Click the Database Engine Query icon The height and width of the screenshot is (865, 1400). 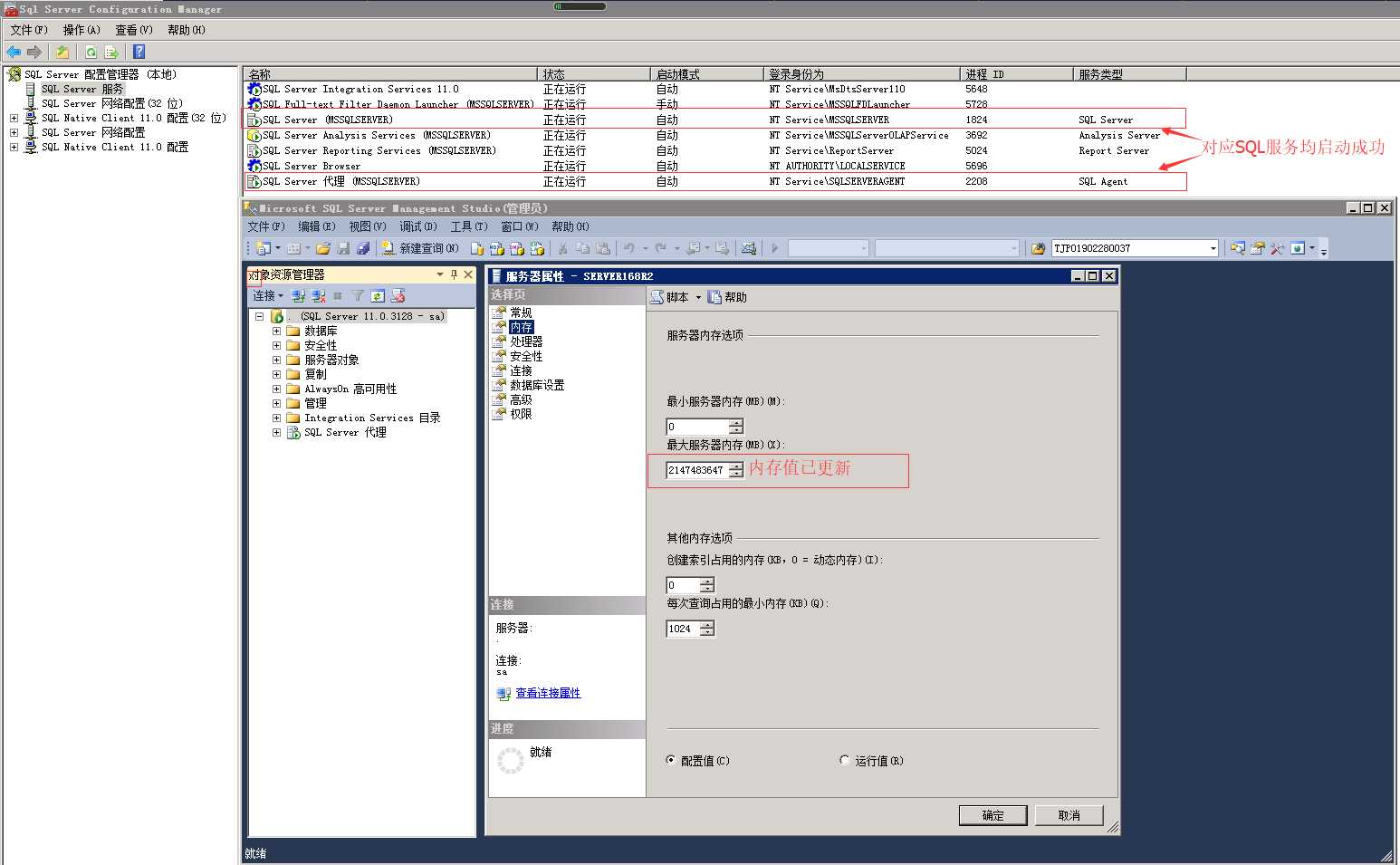click(477, 248)
